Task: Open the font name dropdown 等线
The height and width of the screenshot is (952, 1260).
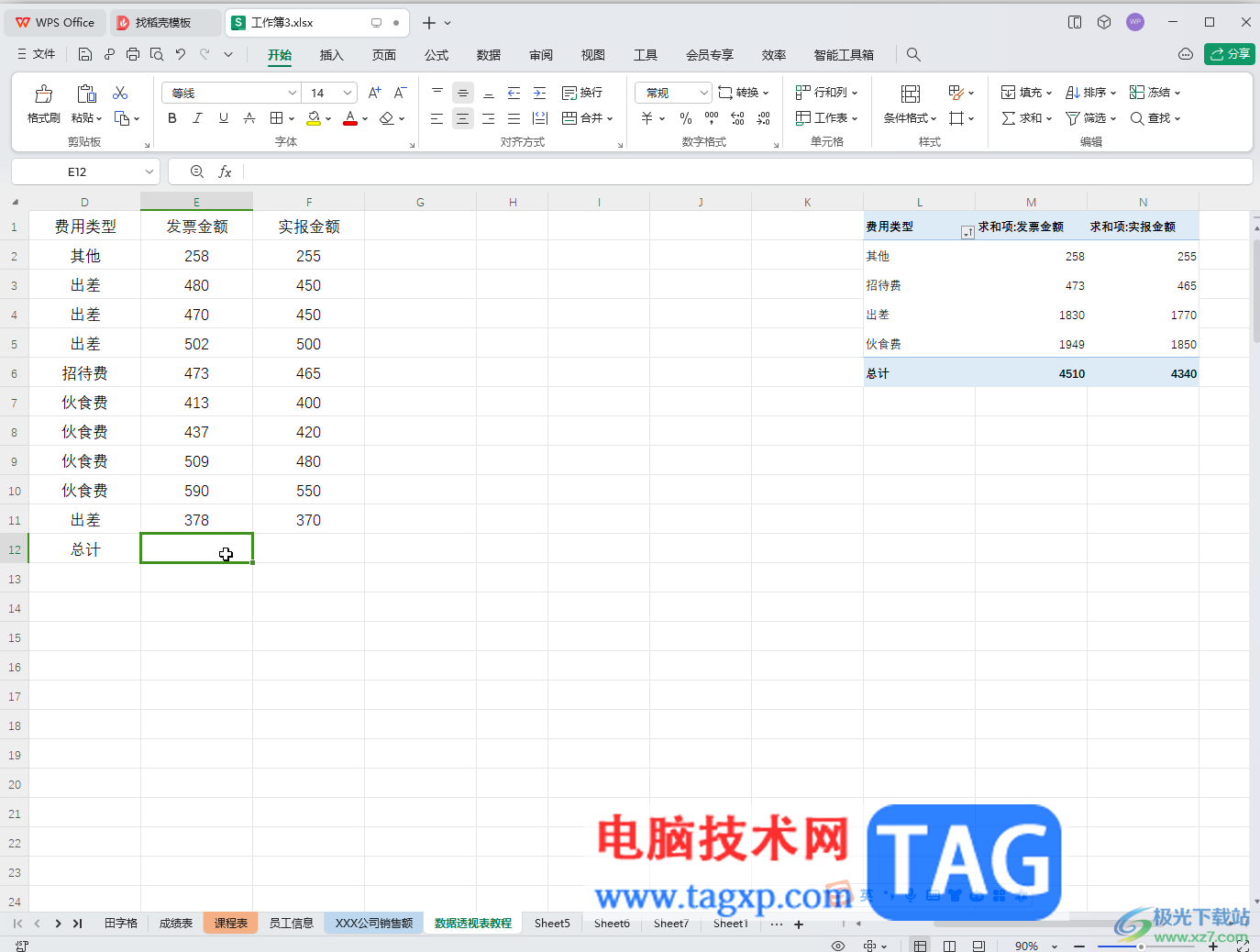Action: [293, 93]
